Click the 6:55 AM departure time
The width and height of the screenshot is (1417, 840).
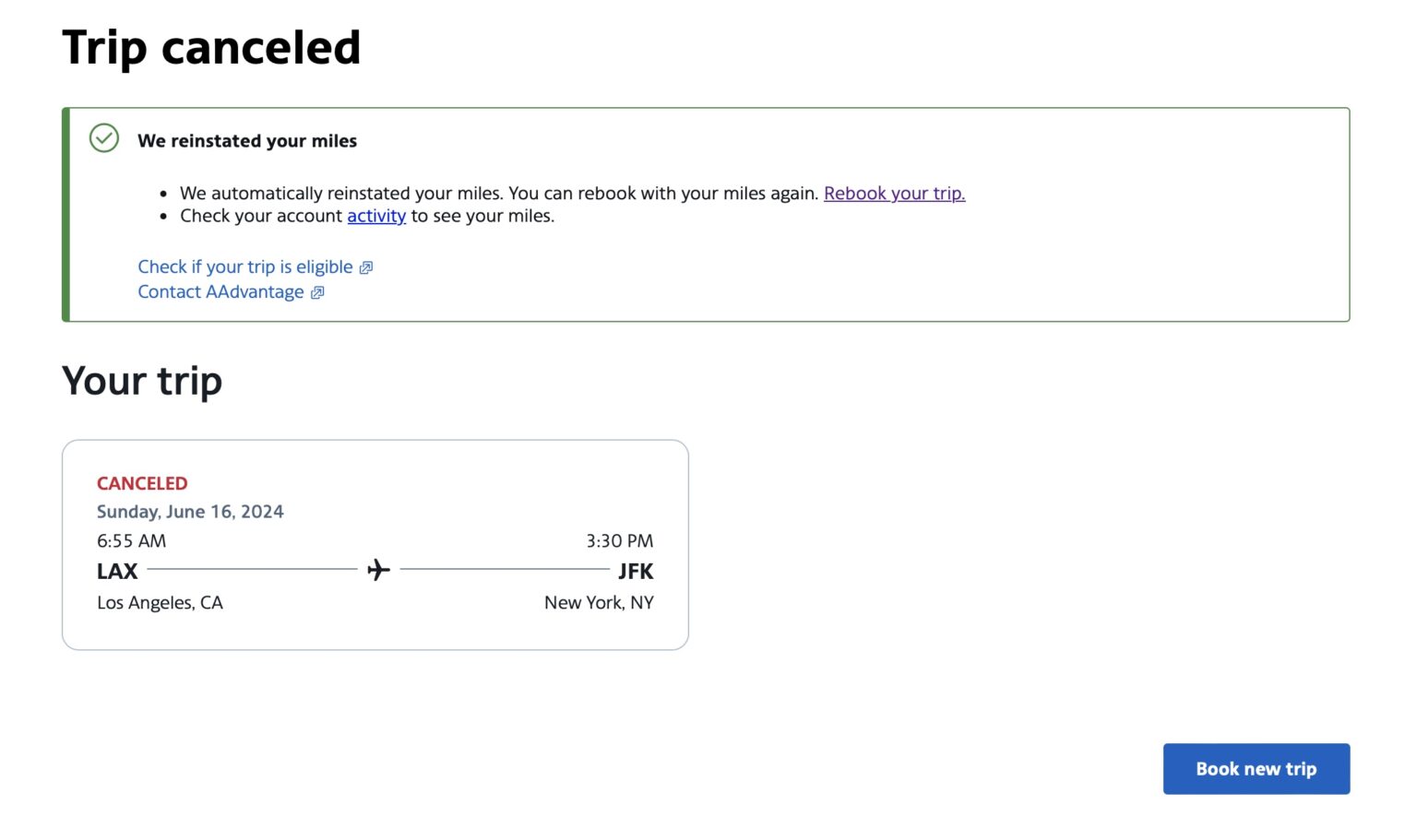[130, 541]
